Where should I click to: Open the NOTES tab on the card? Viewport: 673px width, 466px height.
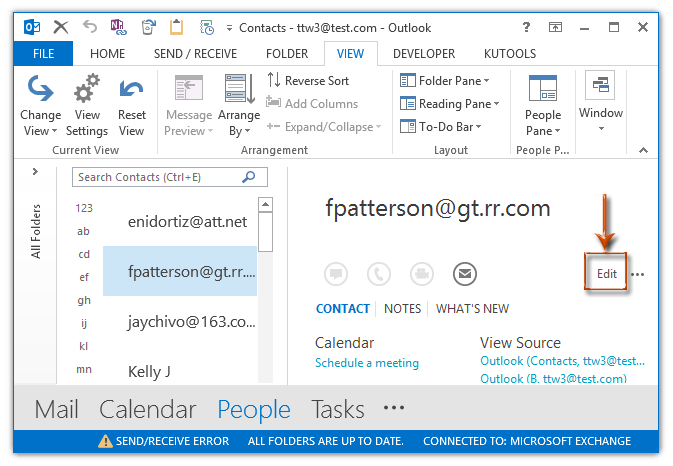[x=402, y=309]
